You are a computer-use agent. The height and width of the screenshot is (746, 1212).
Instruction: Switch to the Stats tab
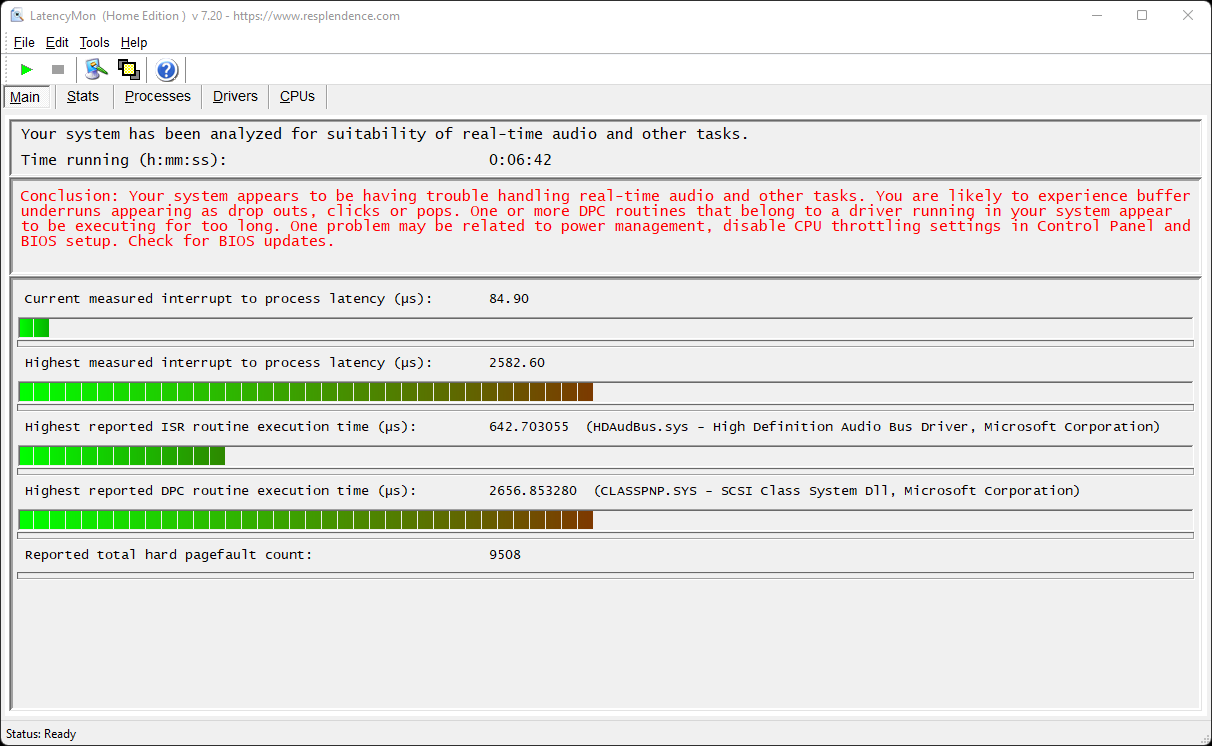pyautogui.click(x=83, y=96)
